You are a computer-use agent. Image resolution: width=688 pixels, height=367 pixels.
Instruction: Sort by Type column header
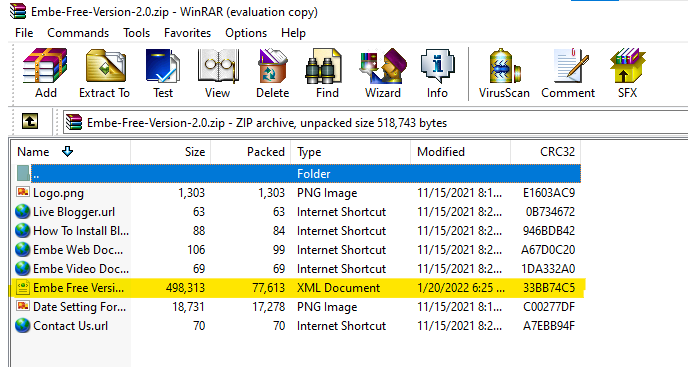[x=351, y=151]
